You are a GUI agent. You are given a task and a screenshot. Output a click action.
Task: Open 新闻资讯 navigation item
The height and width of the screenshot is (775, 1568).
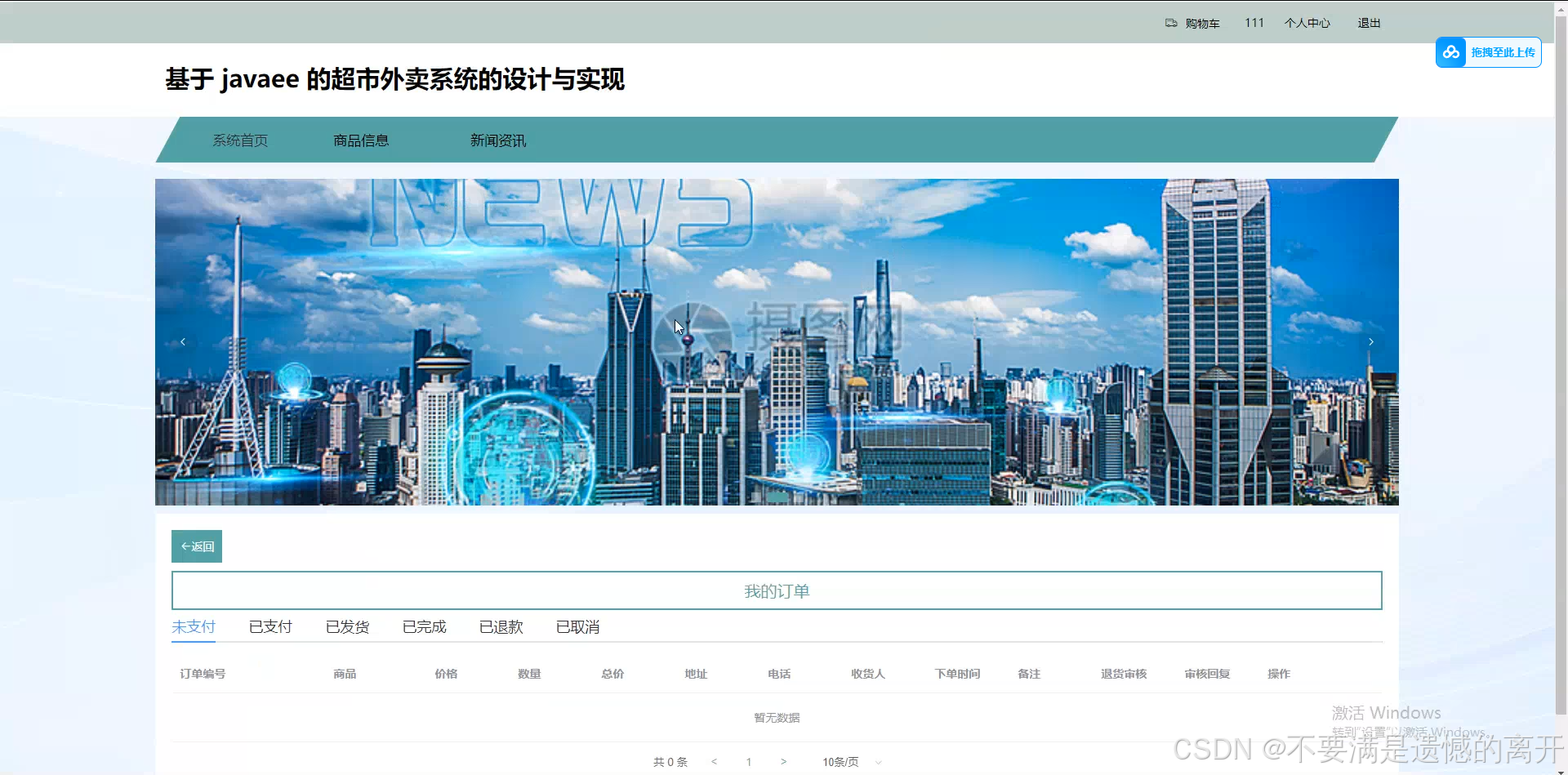(498, 140)
